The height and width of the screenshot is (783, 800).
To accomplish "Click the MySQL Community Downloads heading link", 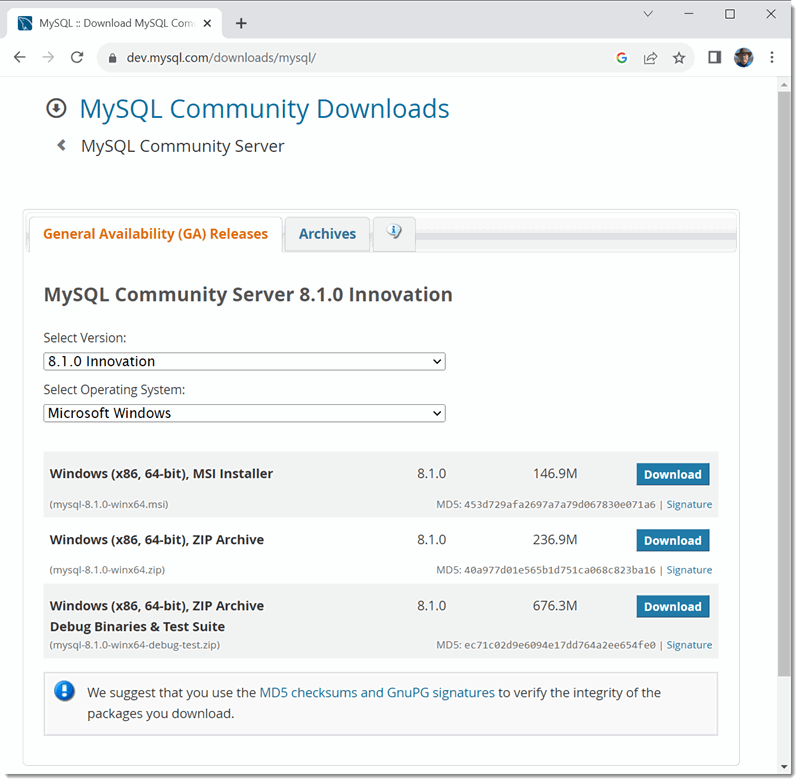I will point(264,109).
